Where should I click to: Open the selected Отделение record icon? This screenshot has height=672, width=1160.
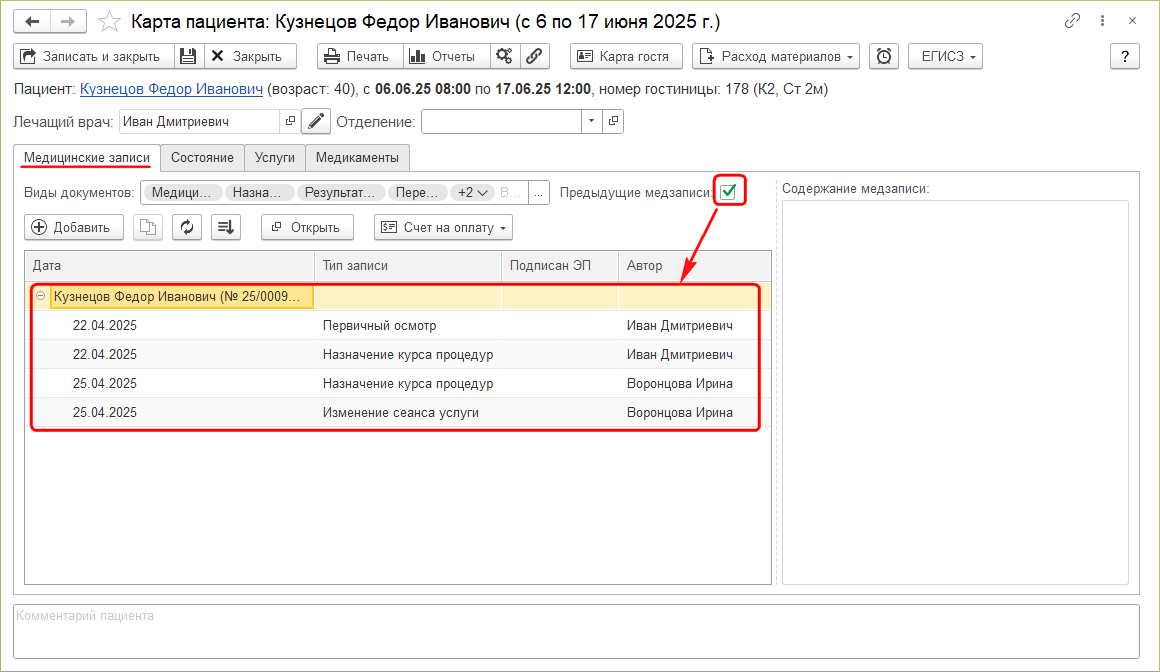[x=613, y=121]
